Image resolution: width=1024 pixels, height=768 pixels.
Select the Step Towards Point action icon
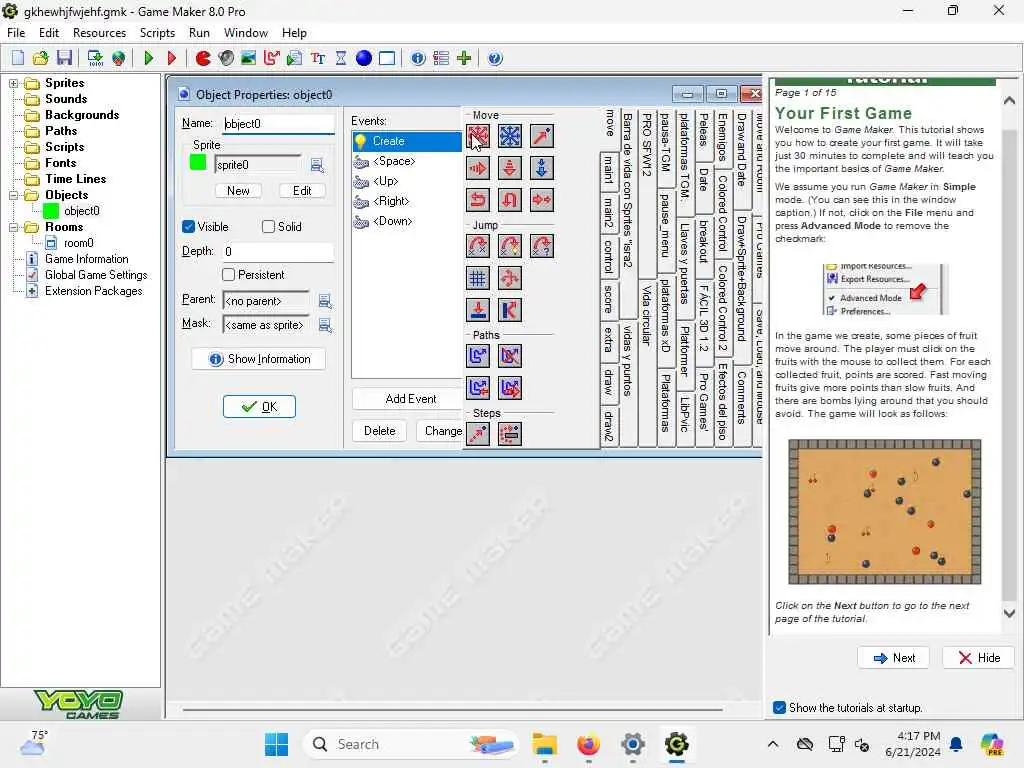tap(478, 434)
